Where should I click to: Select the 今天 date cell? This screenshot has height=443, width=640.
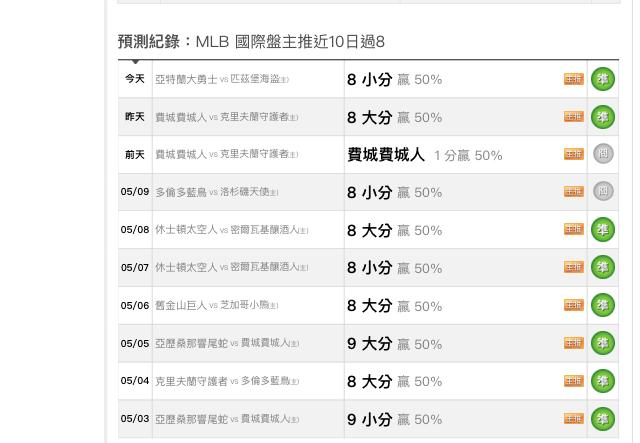coord(135,79)
